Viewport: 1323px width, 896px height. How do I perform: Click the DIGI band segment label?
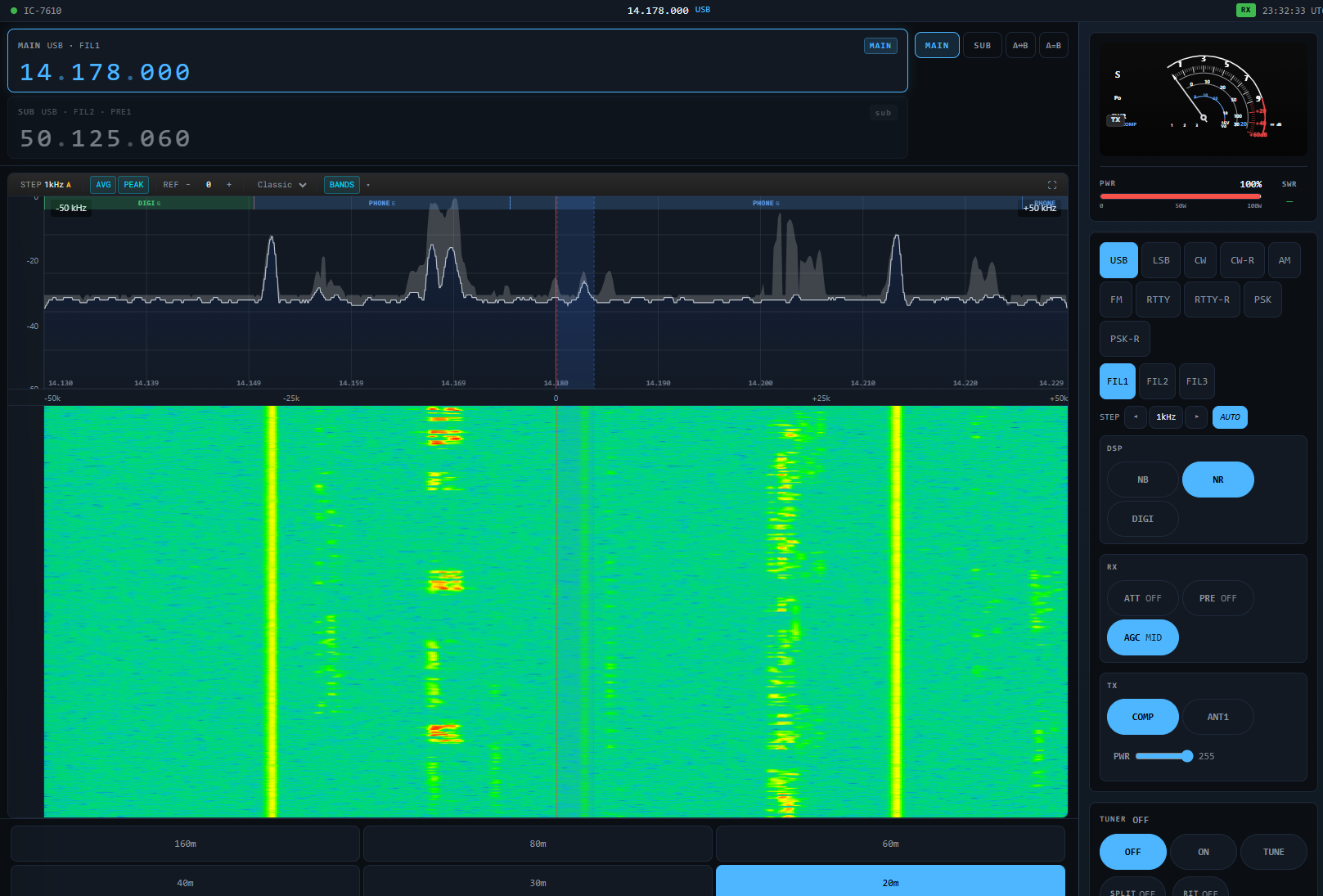coord(149,203)
